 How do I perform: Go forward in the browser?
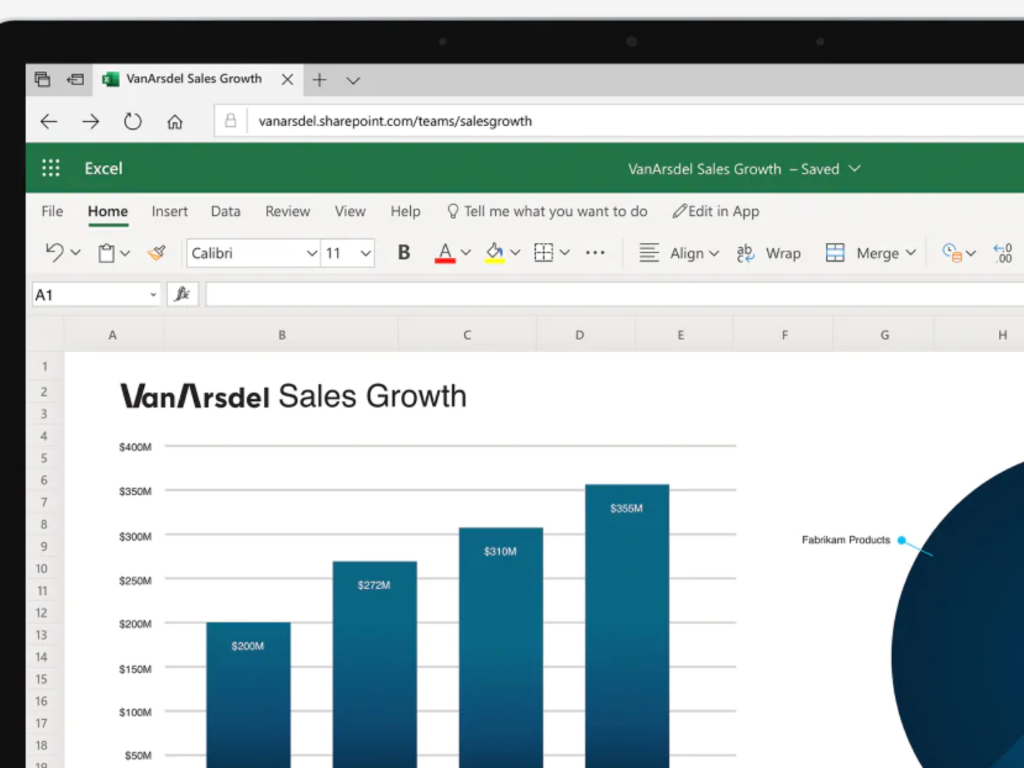(x=91, y=121)
